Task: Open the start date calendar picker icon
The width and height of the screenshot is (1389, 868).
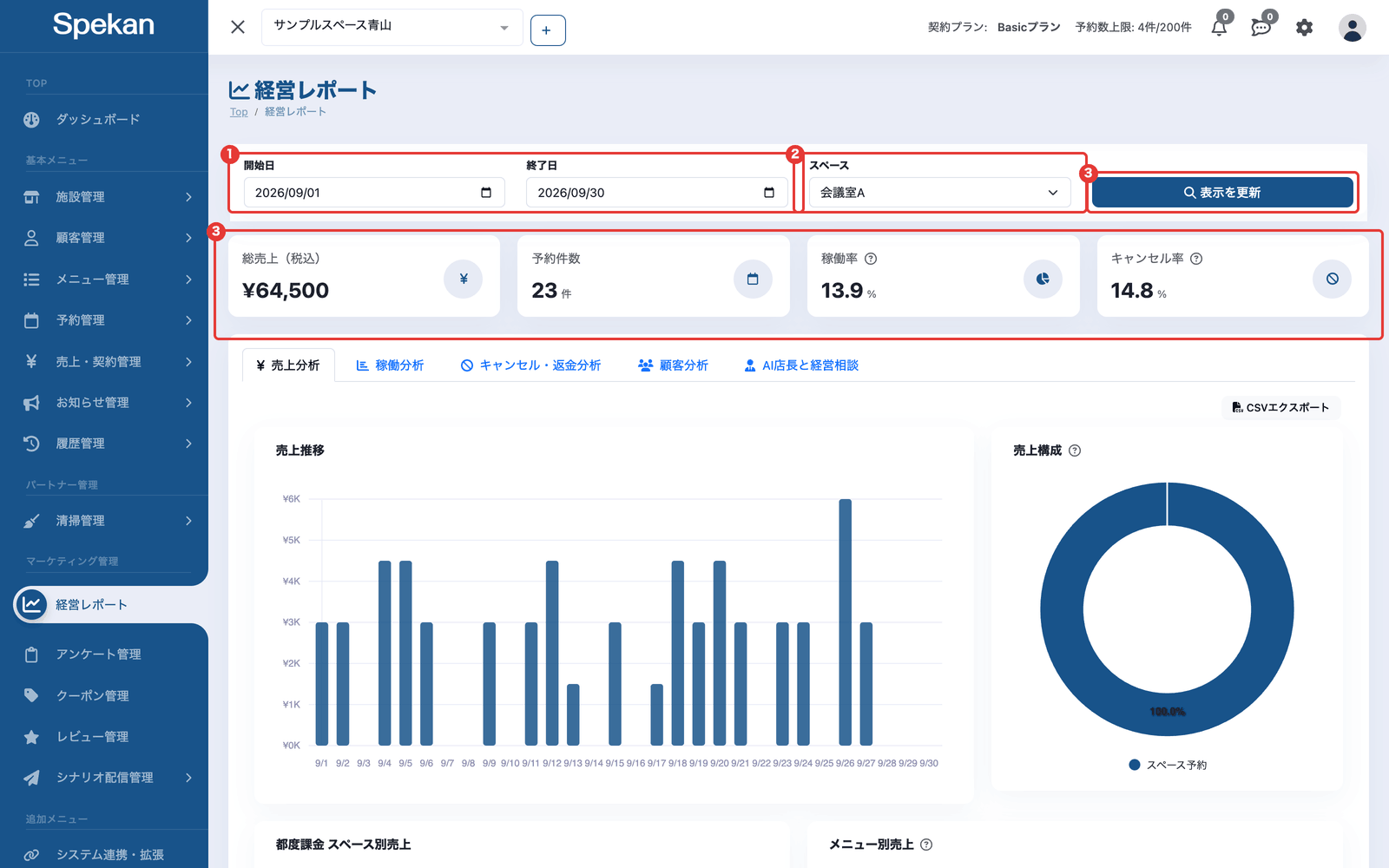Action: click(x=486, y=193)
